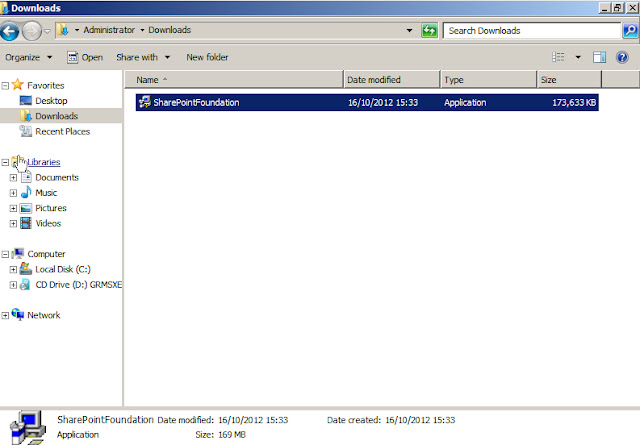The width and height of the screenshot is (640, 445).
Task: Click New folder
Action: (207, 58)
